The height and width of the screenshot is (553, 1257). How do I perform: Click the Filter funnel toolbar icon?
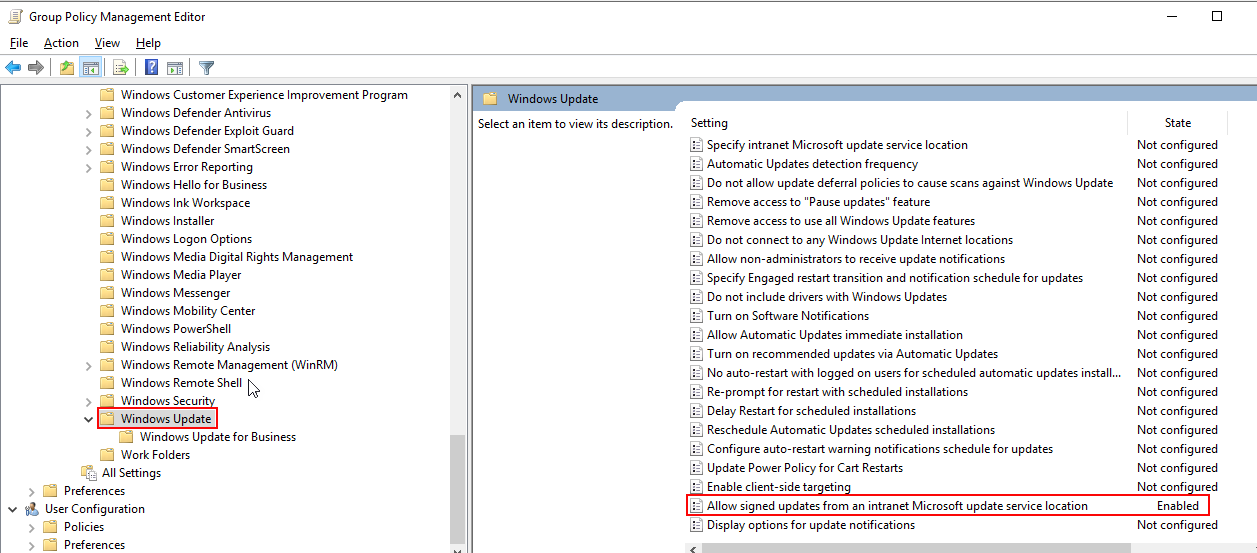(207, 68)
